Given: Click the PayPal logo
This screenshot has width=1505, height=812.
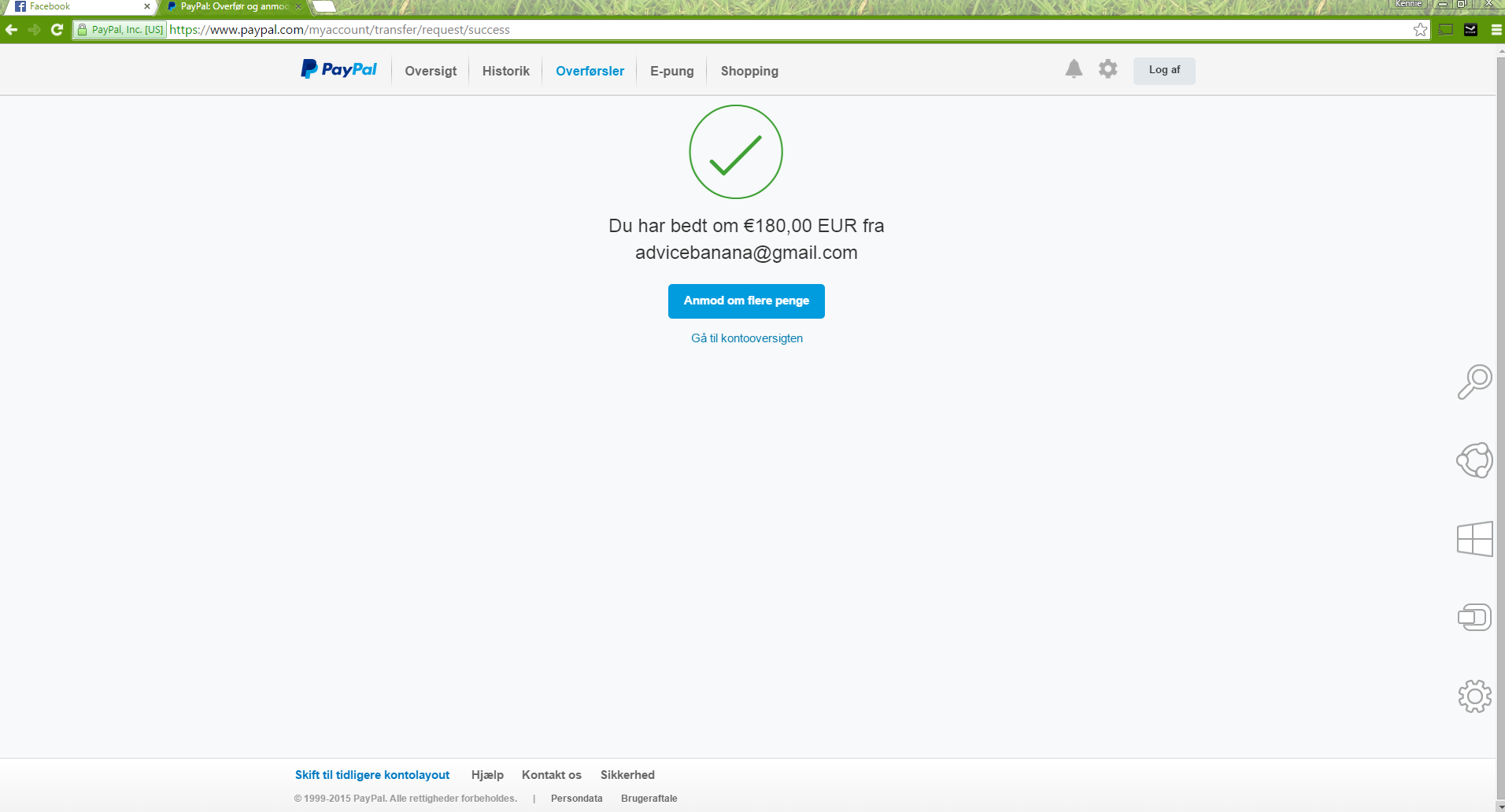Looking at the screenshot, I should pyautogui.click(x=338, y=70).
